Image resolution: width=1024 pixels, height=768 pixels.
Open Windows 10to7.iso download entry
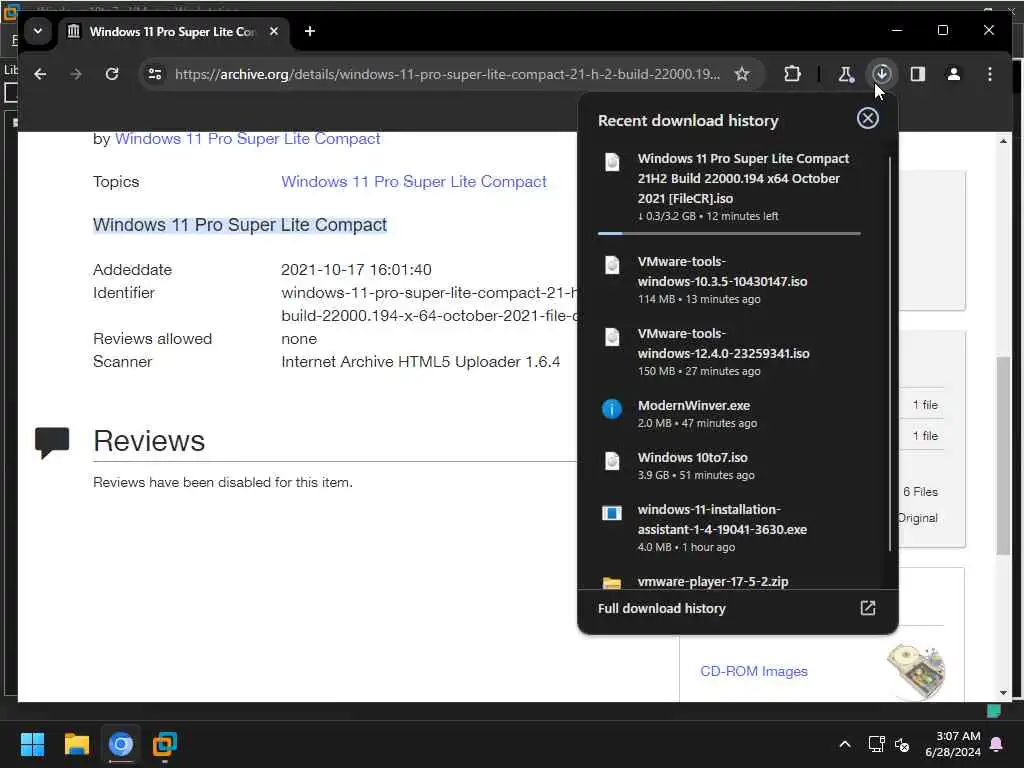[x=730, y=466]
